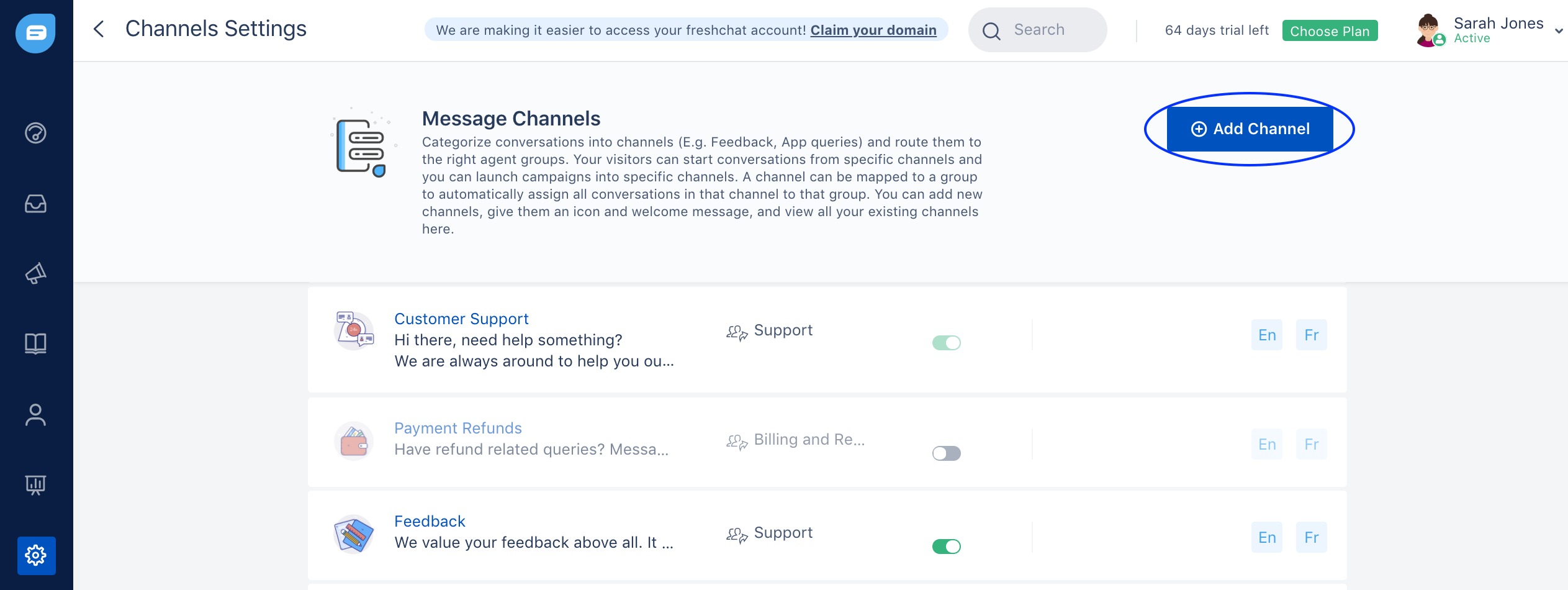Screen dimensions: 1568x590
Task: Click the Add Channel button
Action: click(x=1250, y=129)
